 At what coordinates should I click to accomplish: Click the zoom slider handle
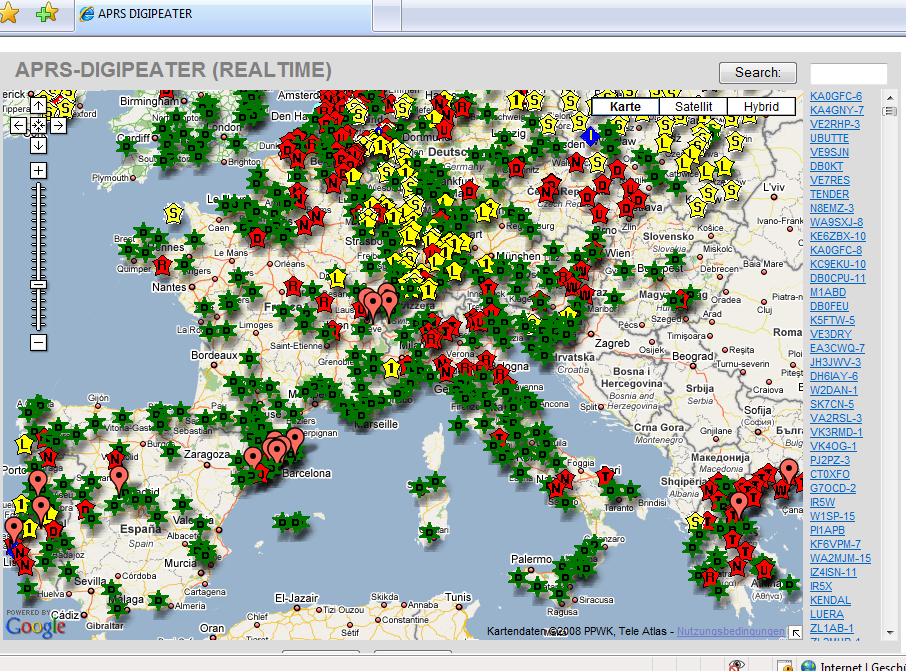38,284
